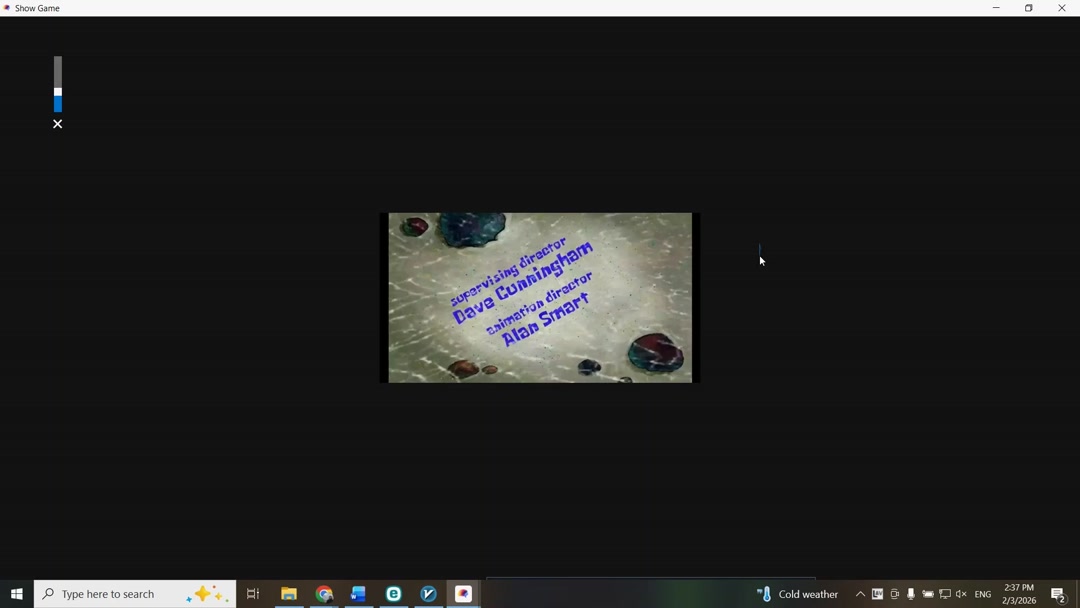1080x608 pixels.
Task: Open the Windows Start menu
Action: coord(17,594)
